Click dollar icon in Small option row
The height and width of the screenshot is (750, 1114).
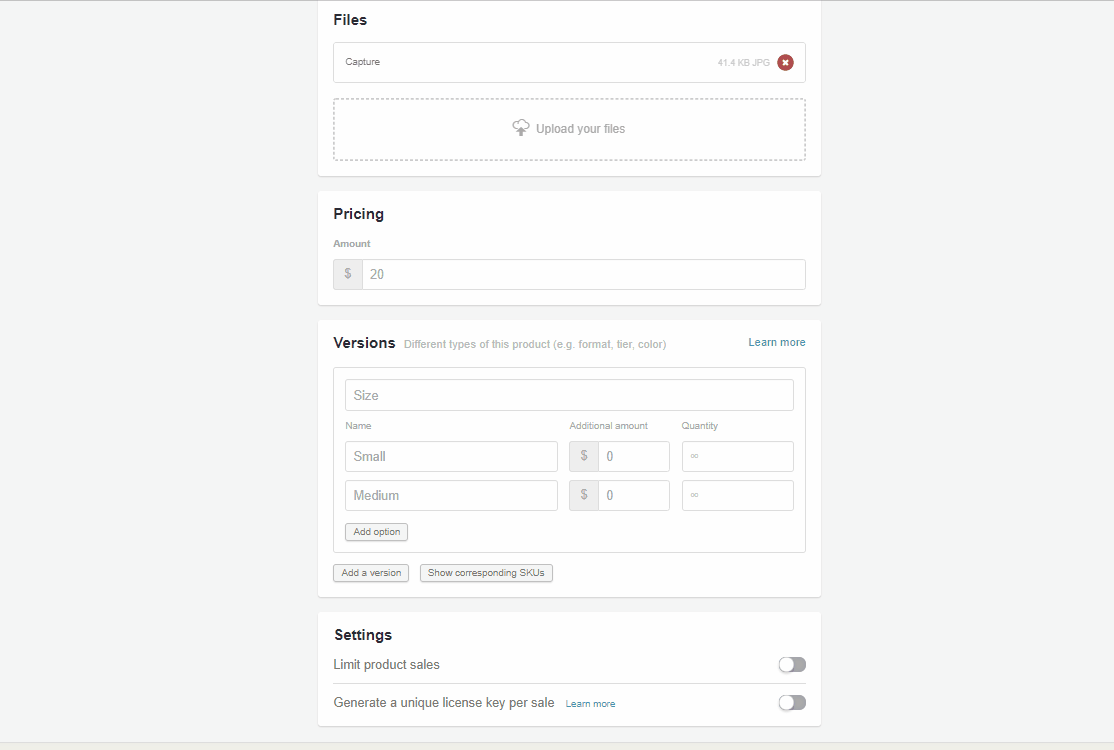click(584, 456)
